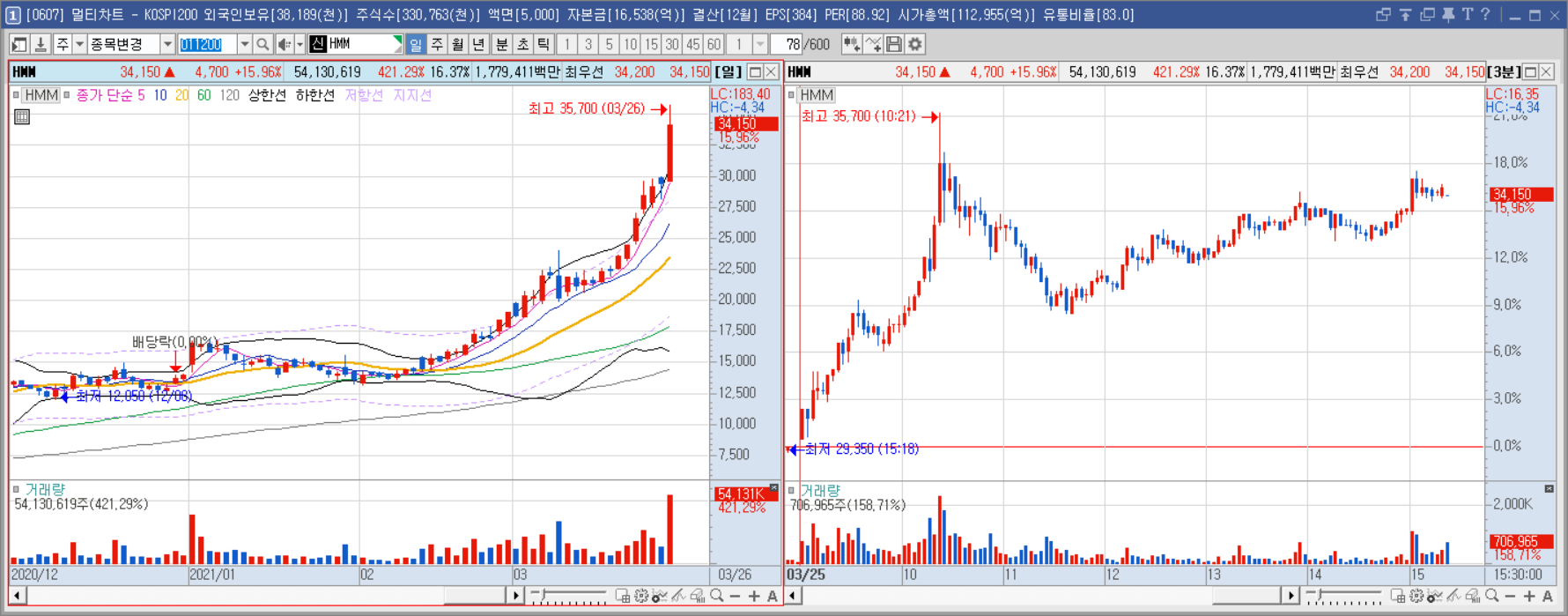Choose the 3 interval preset button
The height and width of the screenshot is (616, 1568).
(x=588, y=44)
